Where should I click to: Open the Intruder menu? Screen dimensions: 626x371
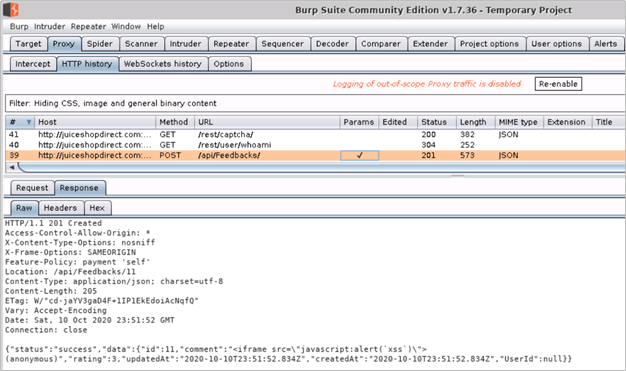pyautogui.click(x=50, y=26)
